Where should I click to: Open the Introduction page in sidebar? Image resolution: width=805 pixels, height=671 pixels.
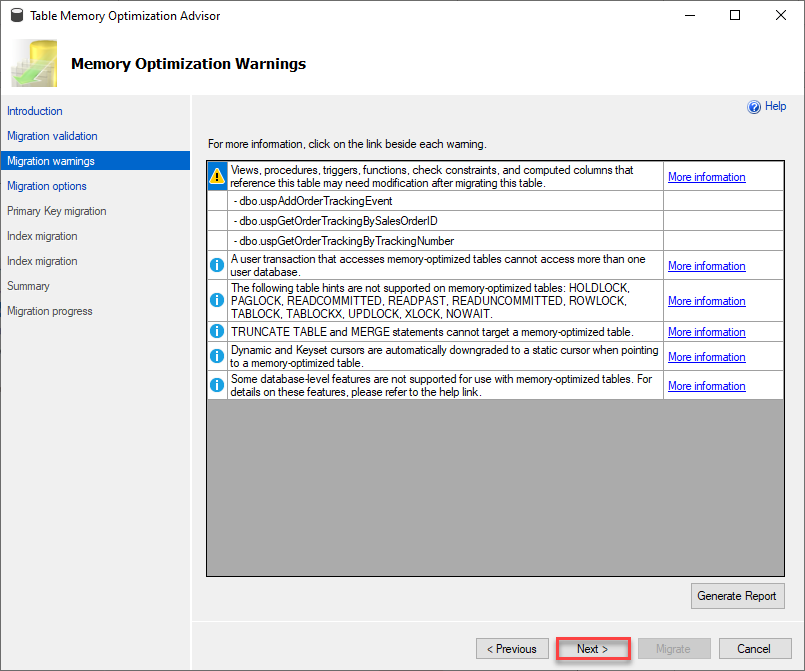(x=34, y=111)
